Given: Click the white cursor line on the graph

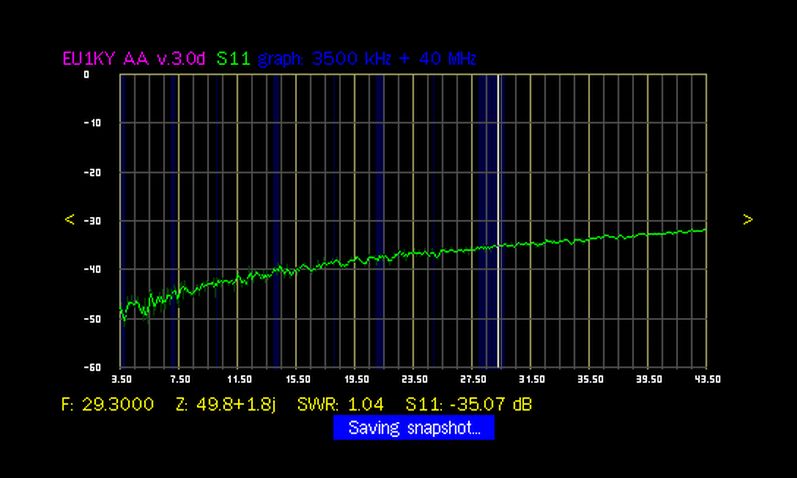Looking at the screenshot, I should pyautogui.click(x=498, y=220).
